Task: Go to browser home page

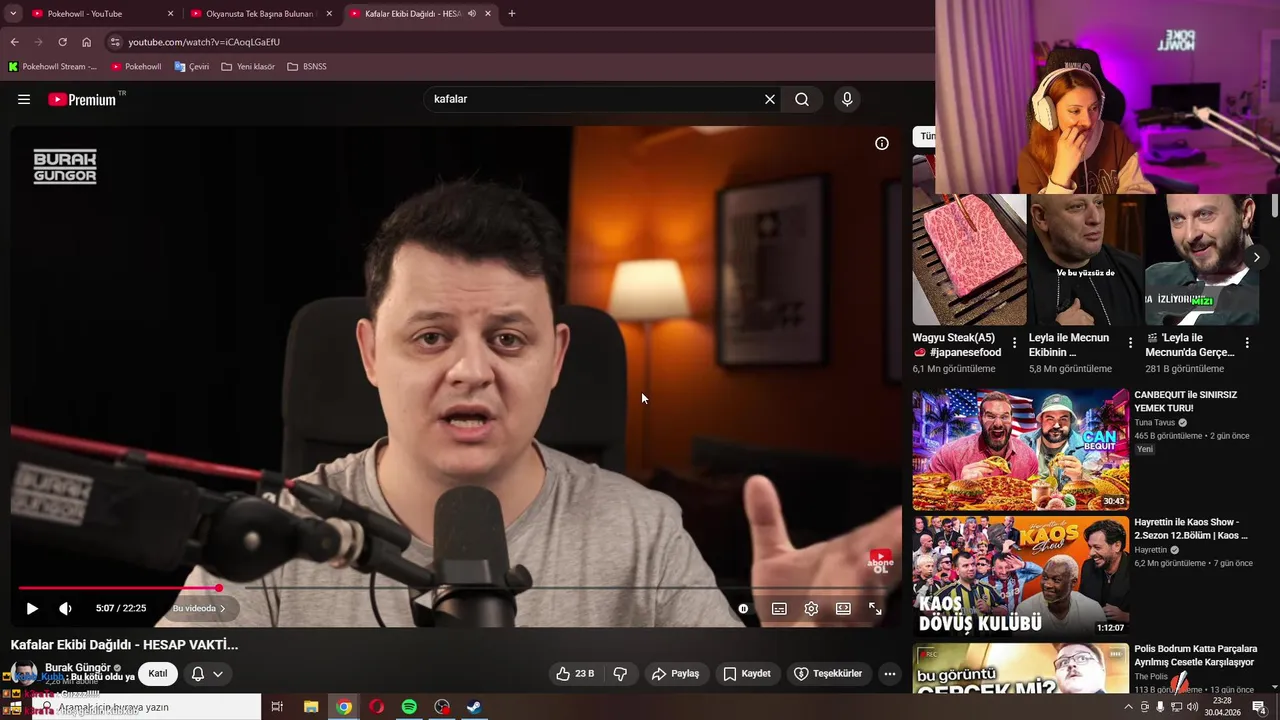Action: click(x=86, y=42)
